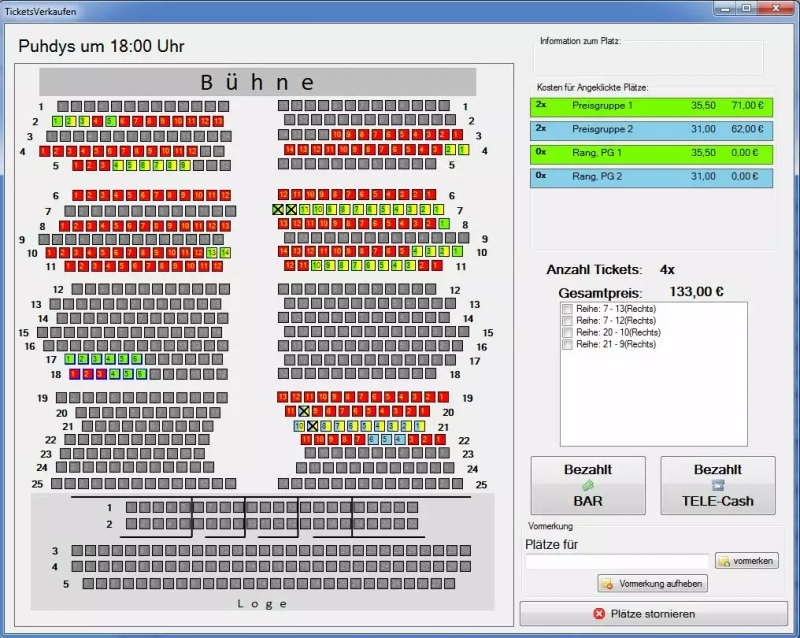Viewport: 800px width, 638px height.
Task: Pick green seat 1 in left row 17
Action: (69, 359)
